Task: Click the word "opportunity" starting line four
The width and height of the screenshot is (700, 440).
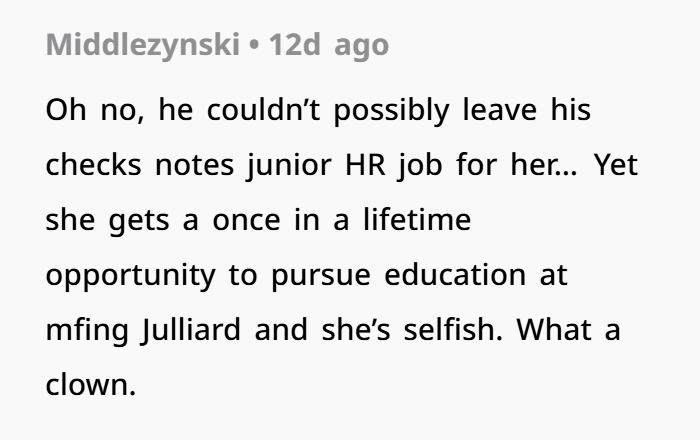Action: point(132,274)
